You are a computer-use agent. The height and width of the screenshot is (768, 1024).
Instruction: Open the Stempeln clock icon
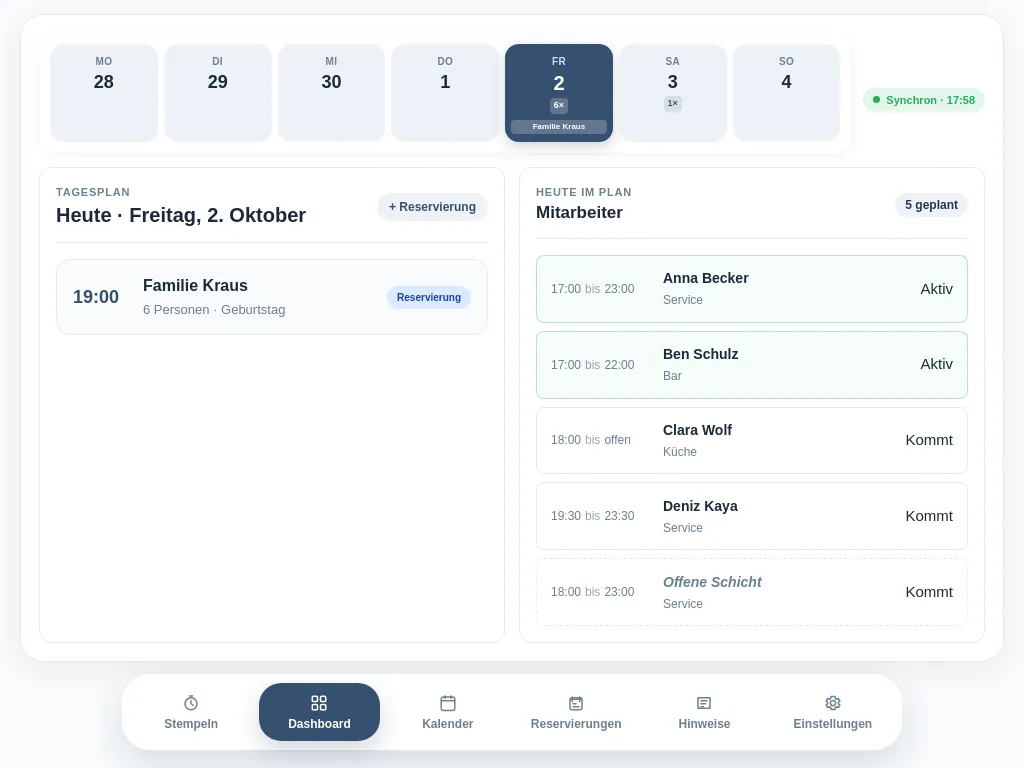(x=191, y=703)
